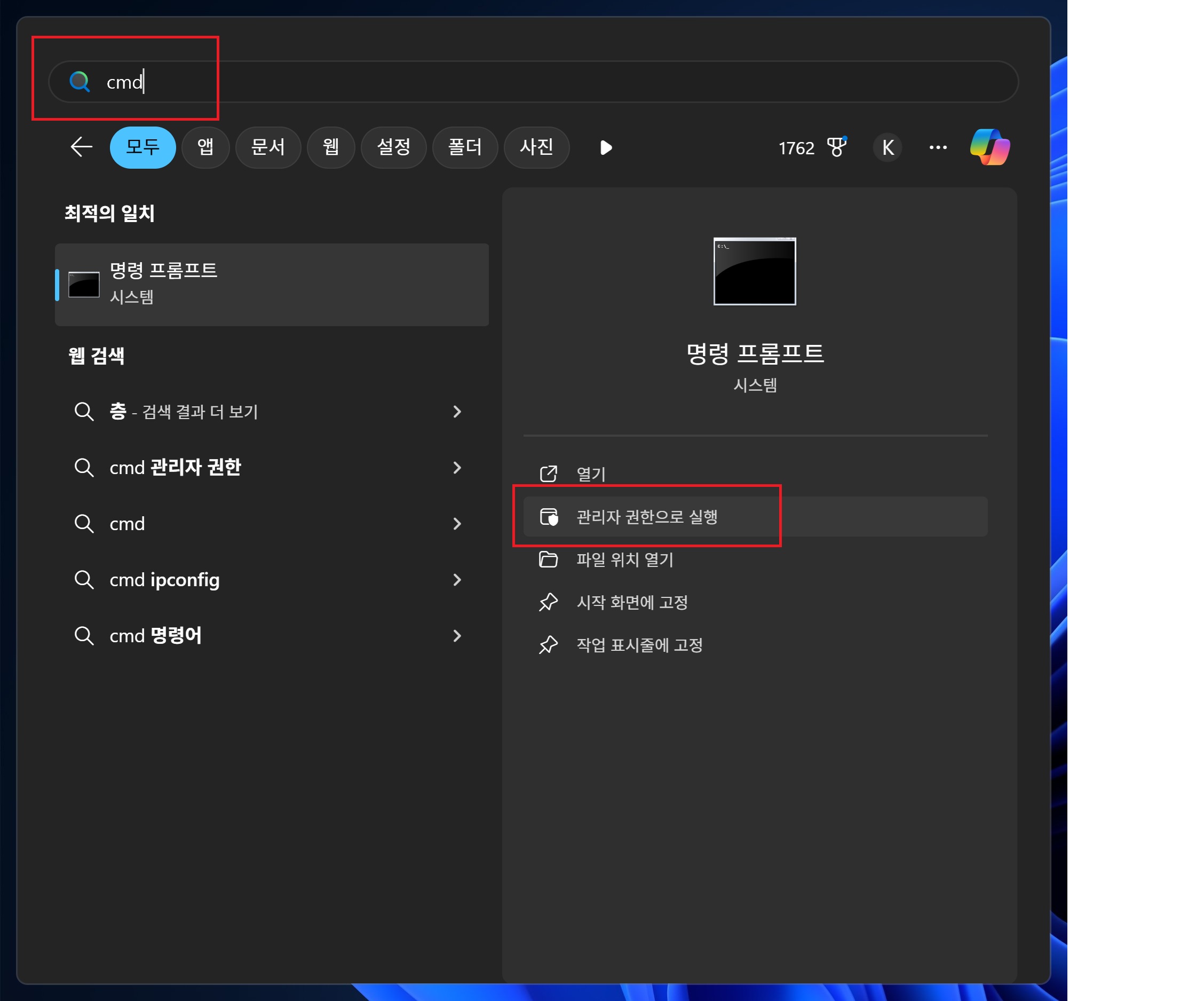Click the back arrow icon
Image resolution: width=1204 pixels, height=1001 pixels.
[x=82, y=147]
